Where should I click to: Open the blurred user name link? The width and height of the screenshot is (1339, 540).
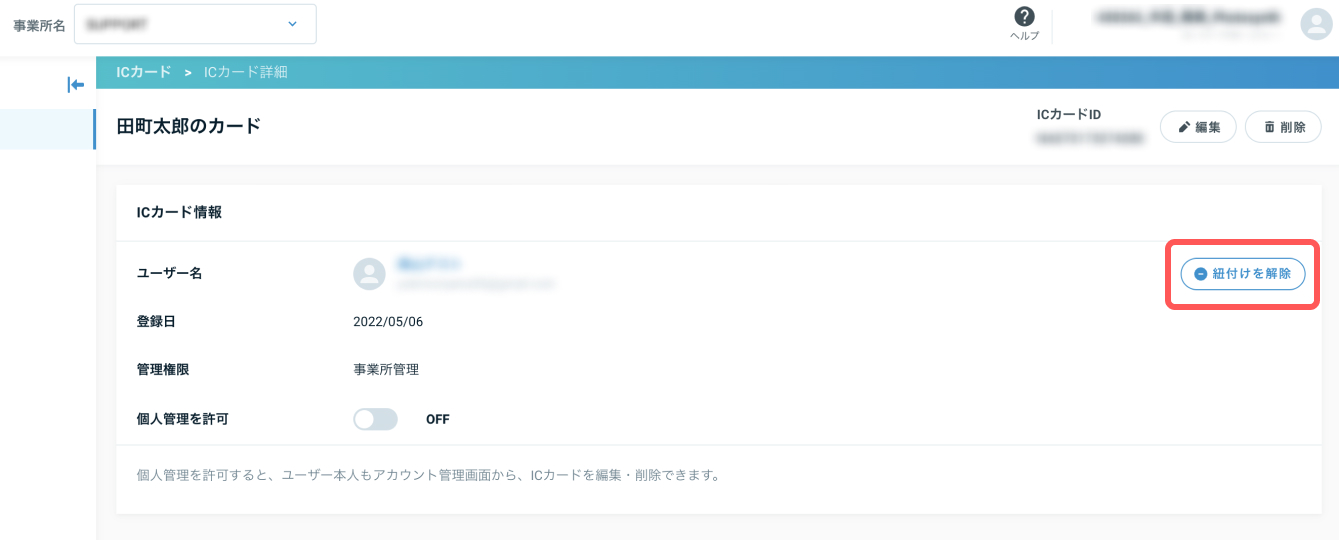click(x=428, y=264)
